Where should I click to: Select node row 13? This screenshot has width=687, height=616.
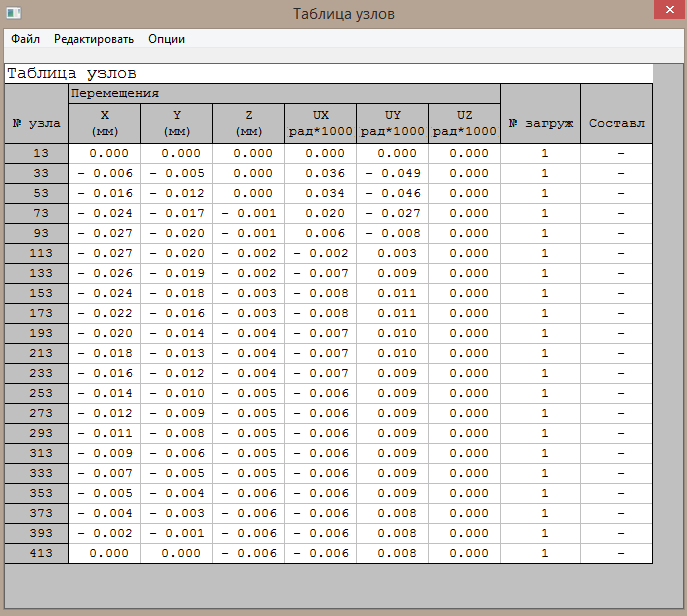pyautogui.click(x=36, y=153)
